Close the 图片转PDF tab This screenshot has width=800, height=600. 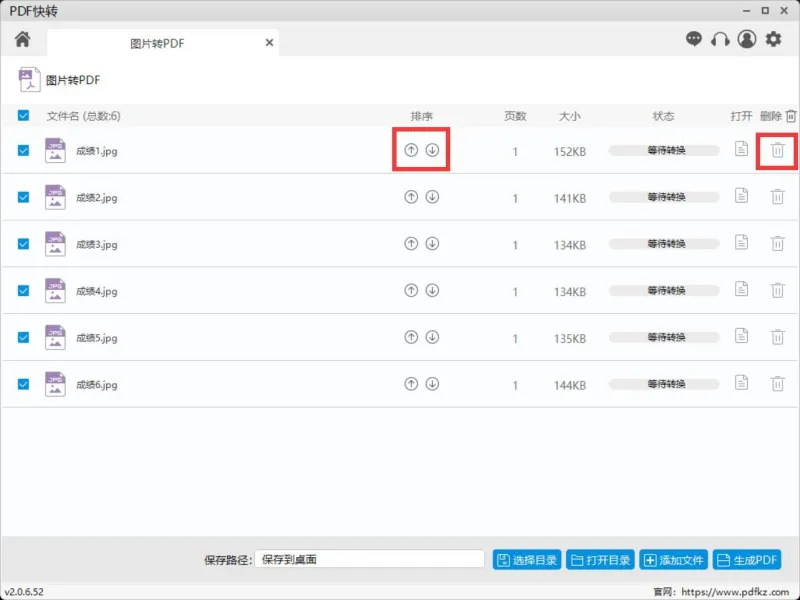click(269, 43)
